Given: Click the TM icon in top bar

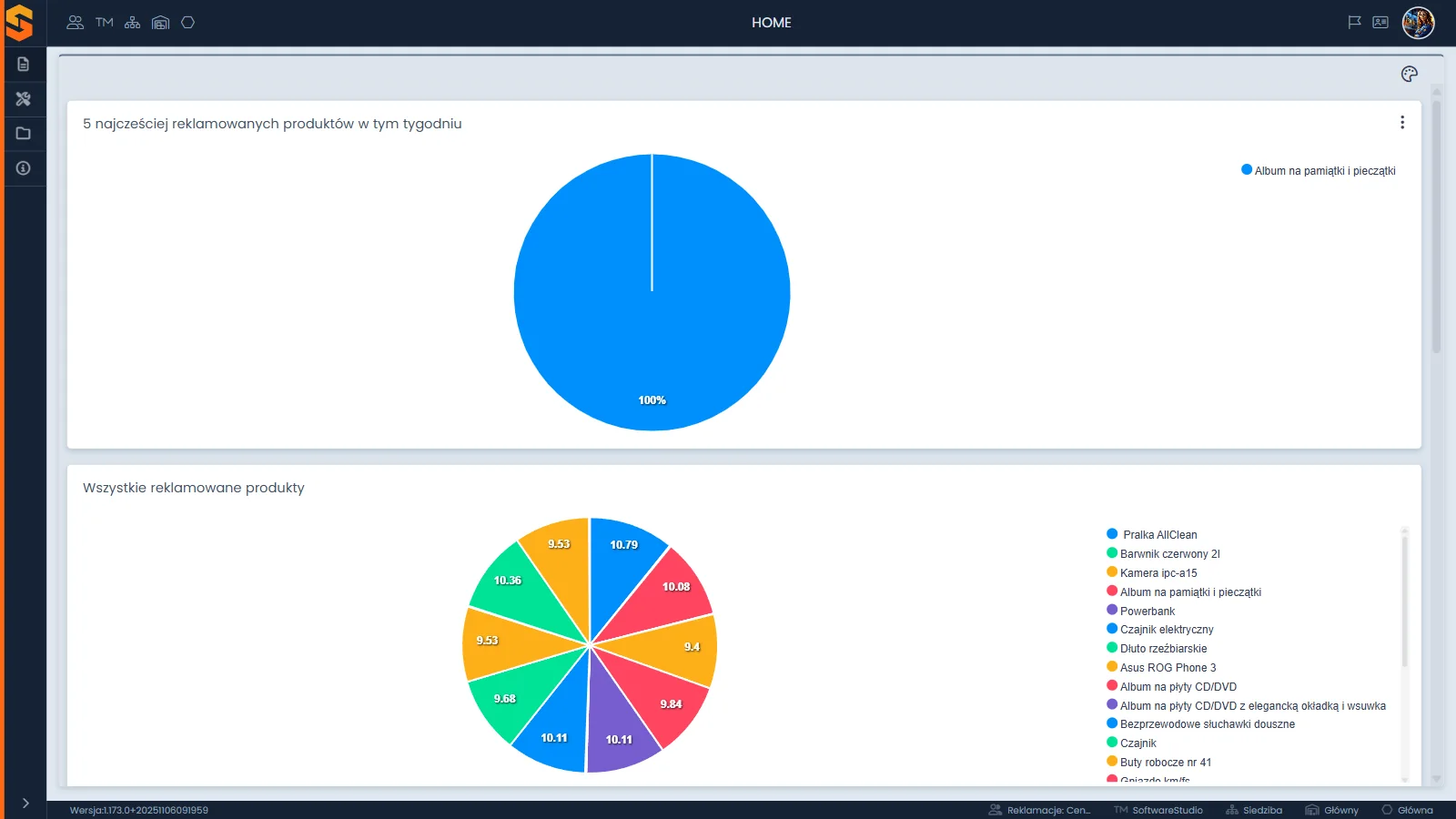Looking at the screenshot, I should pos(105,23).
